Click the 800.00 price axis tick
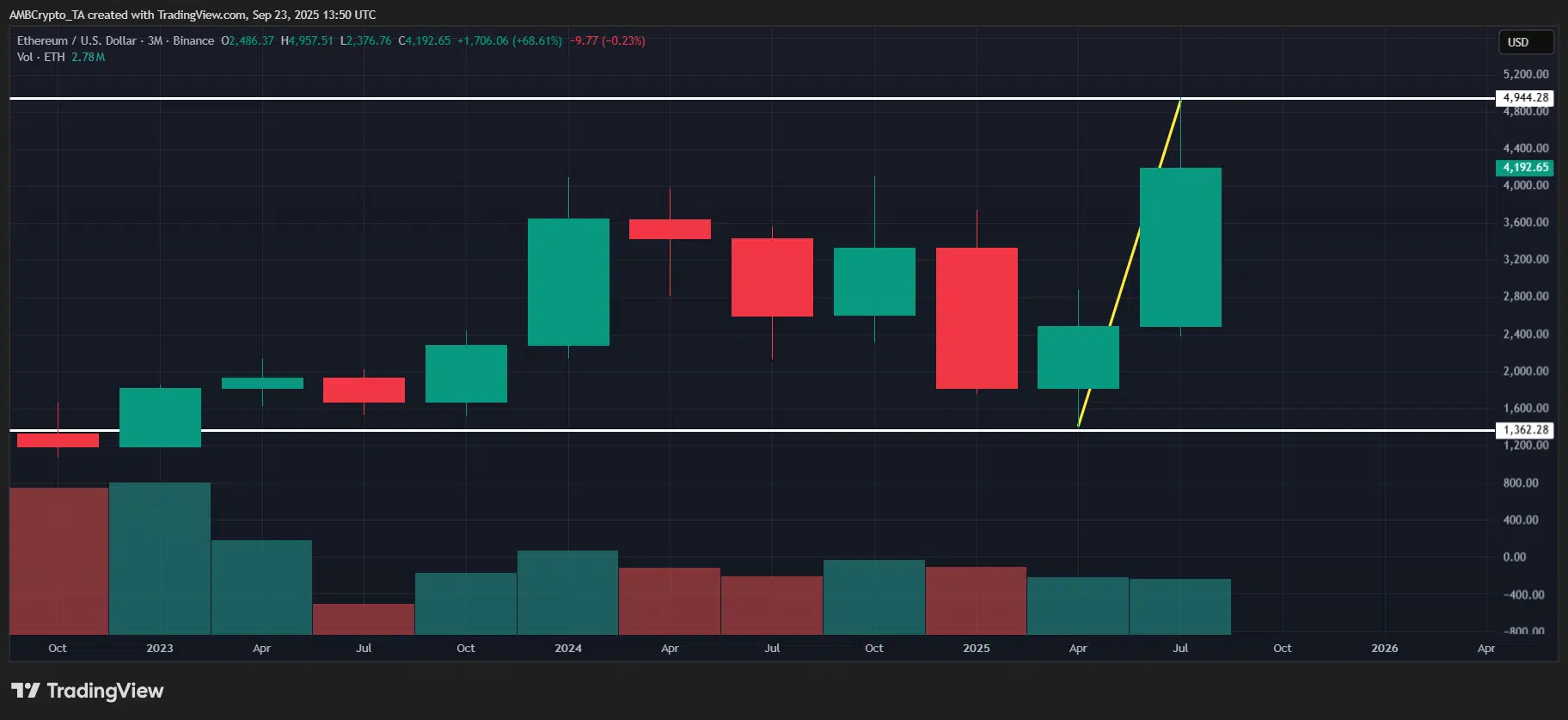The image size is (1568, 720). [1521, 483]
